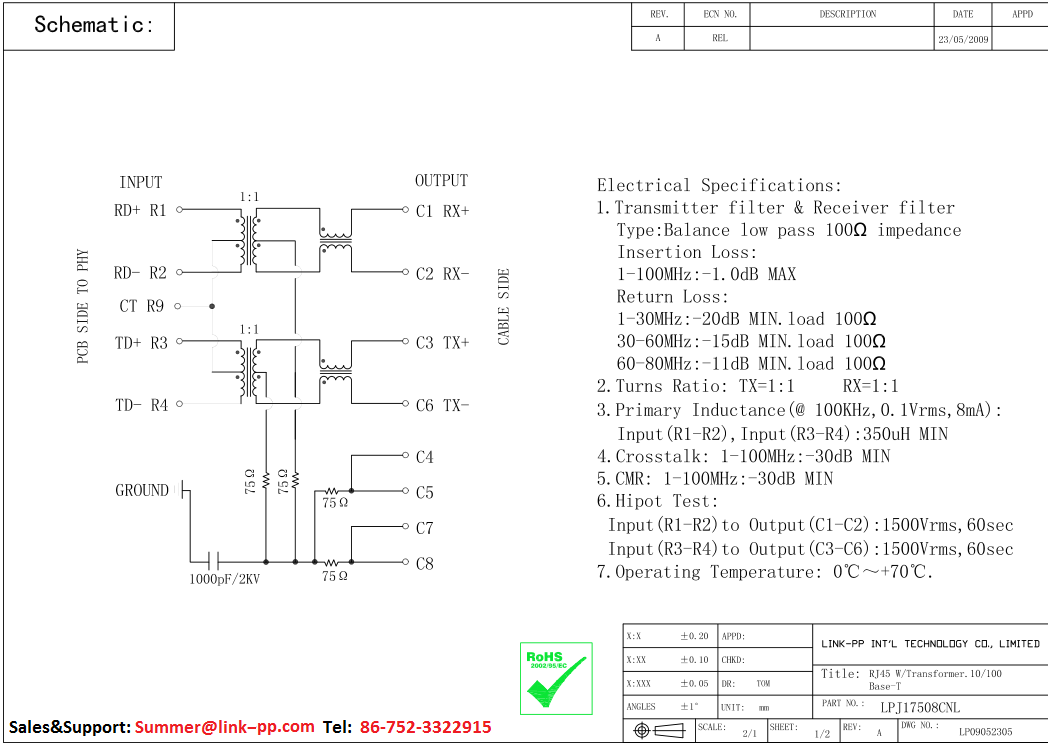The image size is (1048, 745).
Task: Select the 1000pF/2KV capacitor symbol
Action: (212, 561)
